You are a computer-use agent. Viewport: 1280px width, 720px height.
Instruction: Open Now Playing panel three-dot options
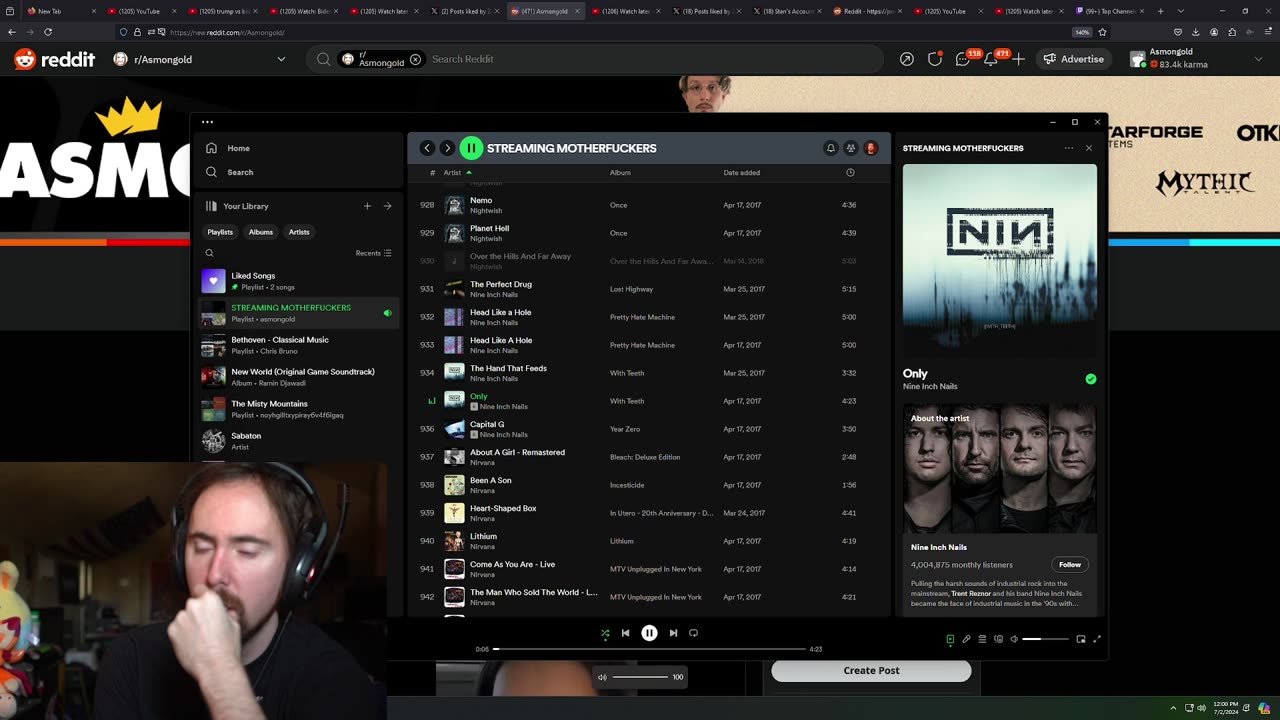click(1069, 148)
